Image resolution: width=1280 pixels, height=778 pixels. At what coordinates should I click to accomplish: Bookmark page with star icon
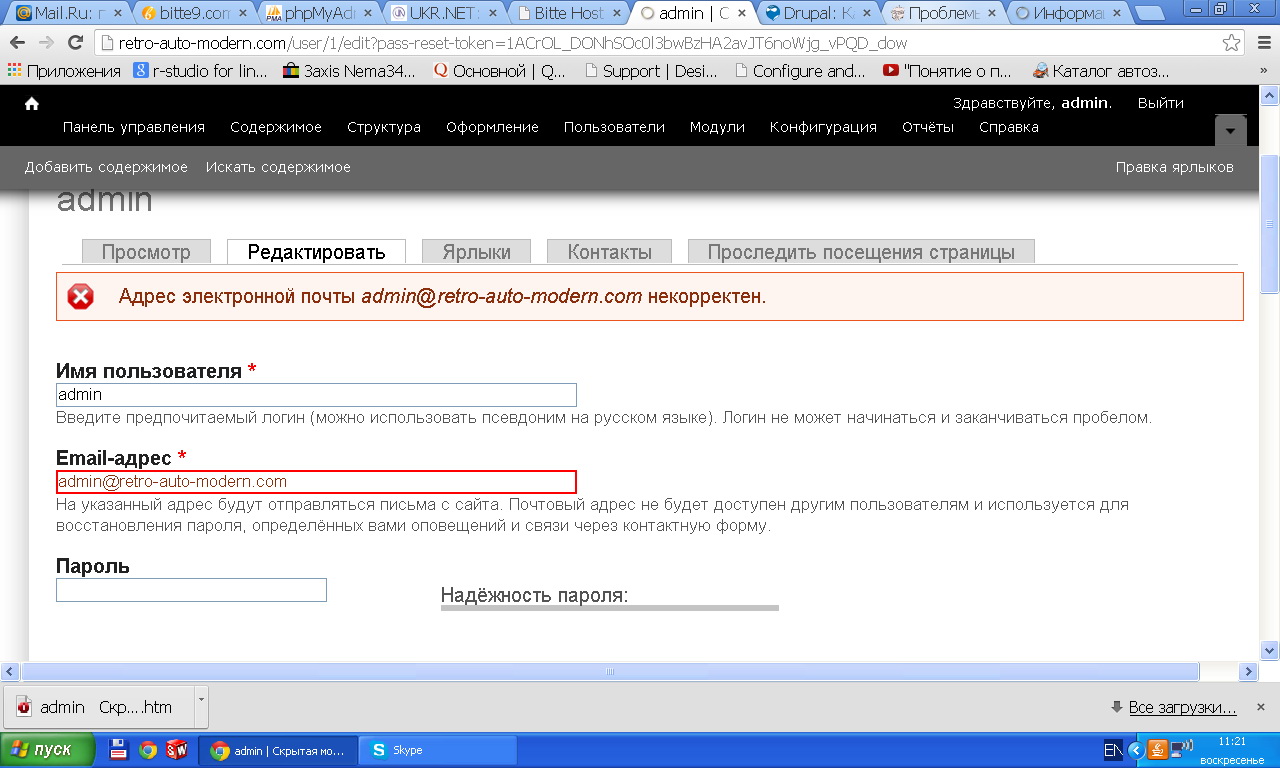pos(1232,44)
